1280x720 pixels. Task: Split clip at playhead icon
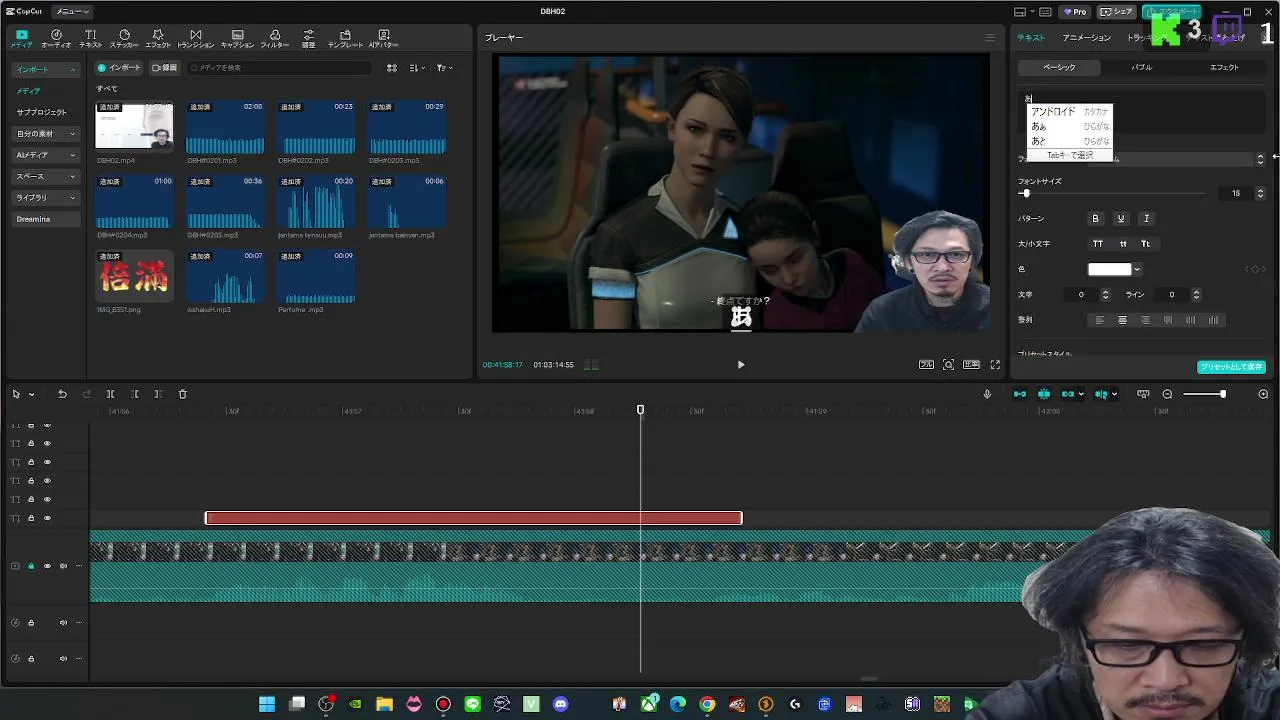(110, 394)
